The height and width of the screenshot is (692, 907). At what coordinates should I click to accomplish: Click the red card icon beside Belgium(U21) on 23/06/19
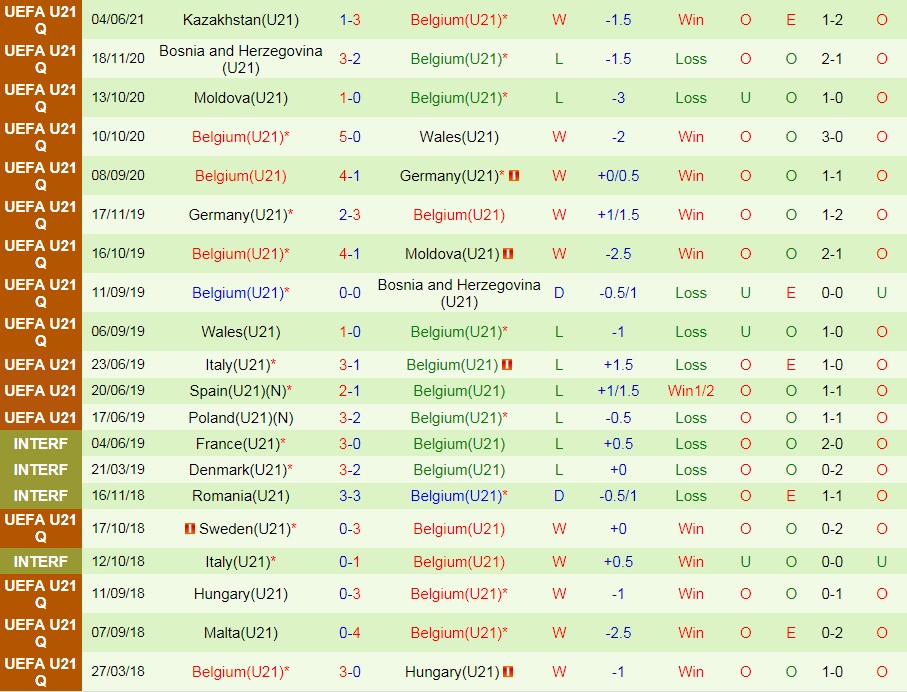coord(508,365)
